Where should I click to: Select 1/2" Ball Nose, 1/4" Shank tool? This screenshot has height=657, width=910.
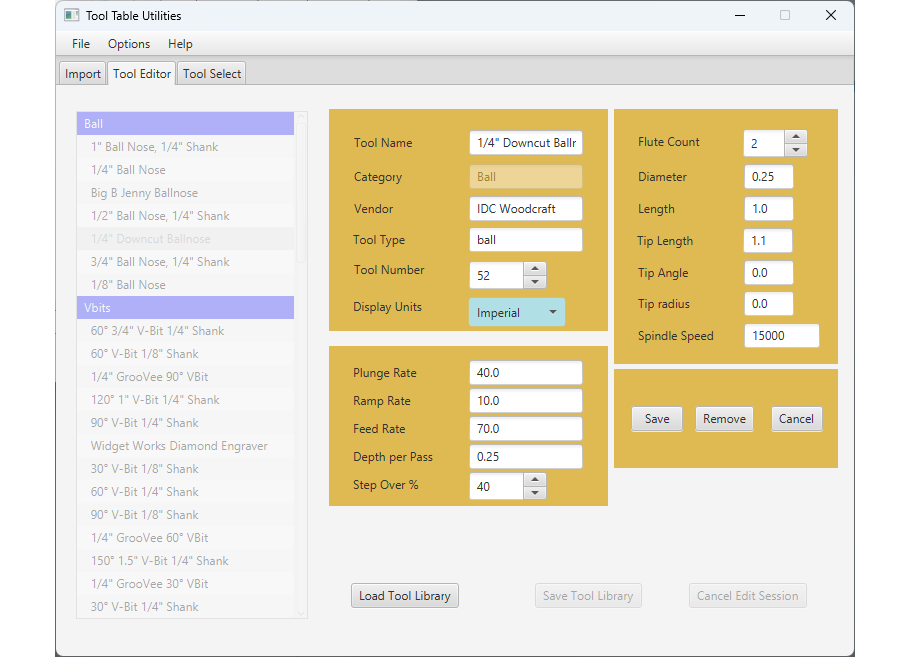185,216
